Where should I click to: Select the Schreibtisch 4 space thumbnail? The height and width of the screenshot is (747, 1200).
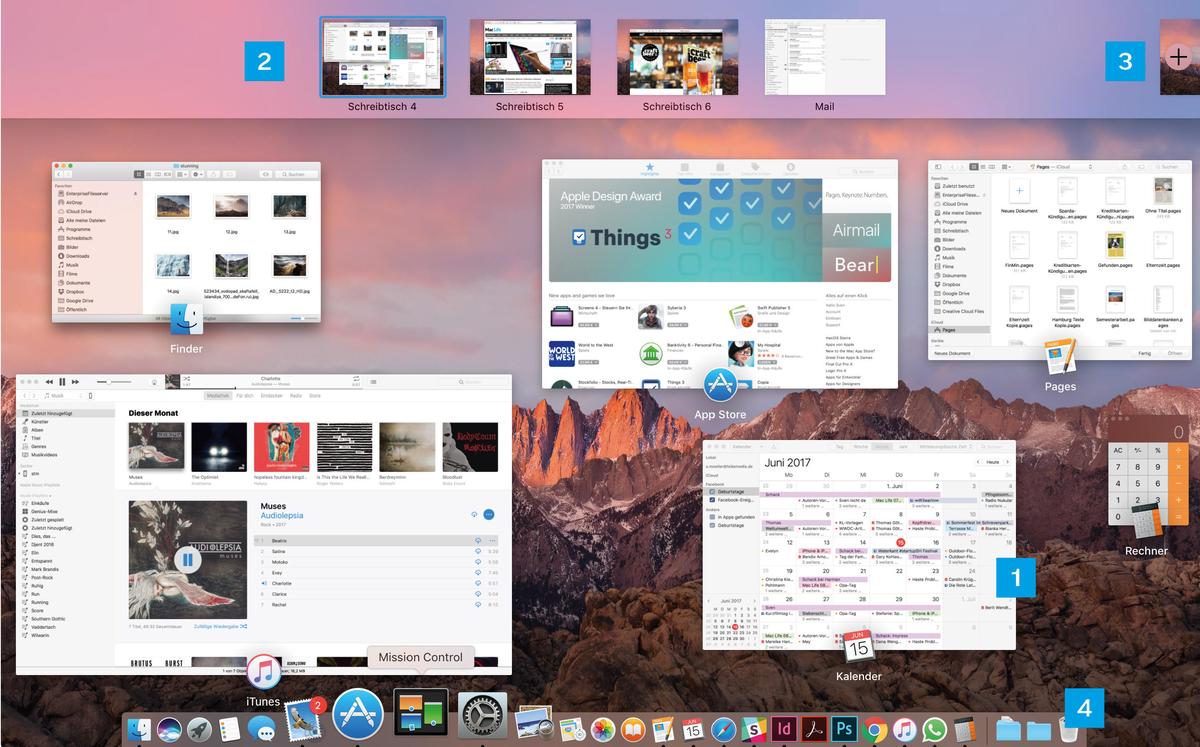pos(383,58)
